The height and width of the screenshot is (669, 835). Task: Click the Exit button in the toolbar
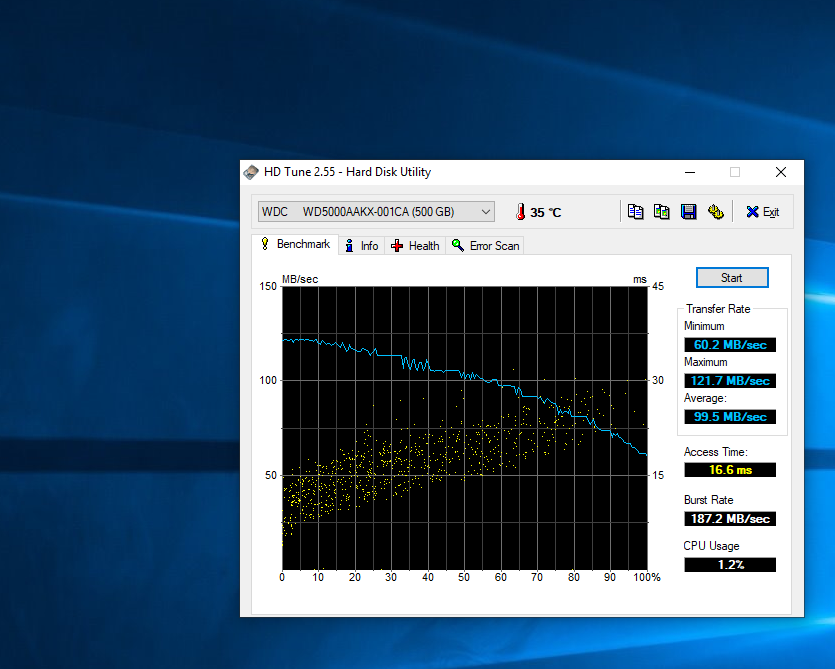pyautogui.click(x=762, y=212)
